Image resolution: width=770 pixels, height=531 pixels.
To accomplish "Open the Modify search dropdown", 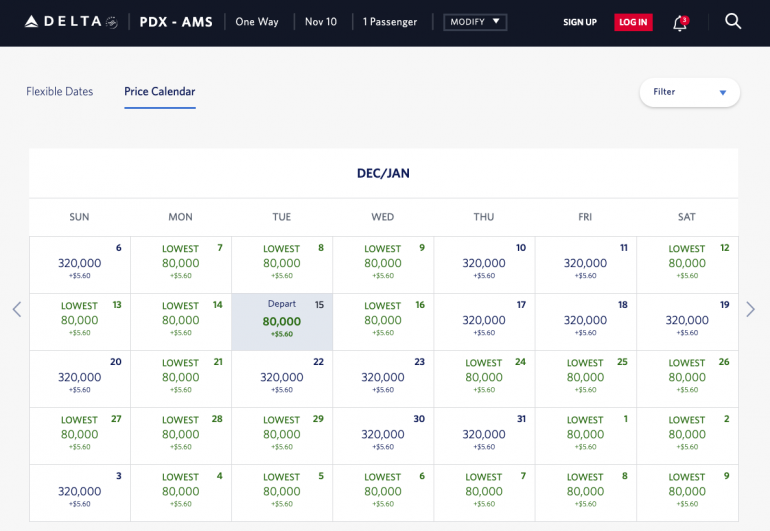I will 475,22.
